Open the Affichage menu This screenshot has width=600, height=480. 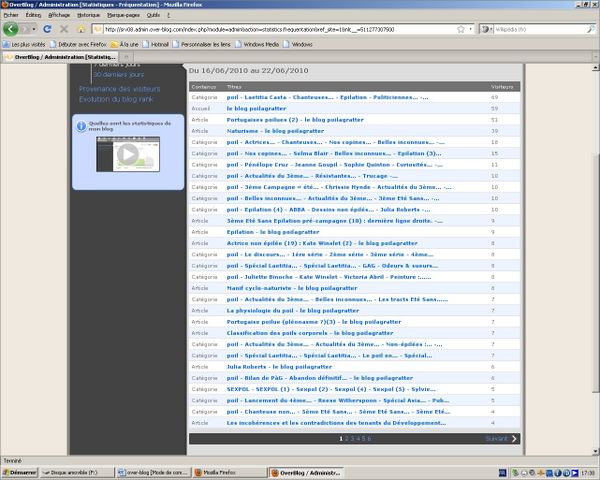click(x=59, y=15)
